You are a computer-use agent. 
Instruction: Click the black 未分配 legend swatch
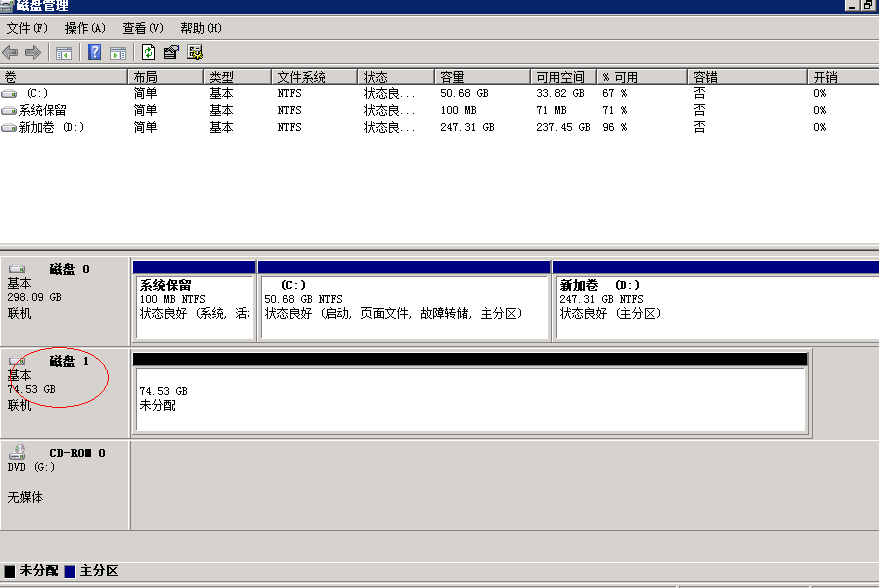10,571
